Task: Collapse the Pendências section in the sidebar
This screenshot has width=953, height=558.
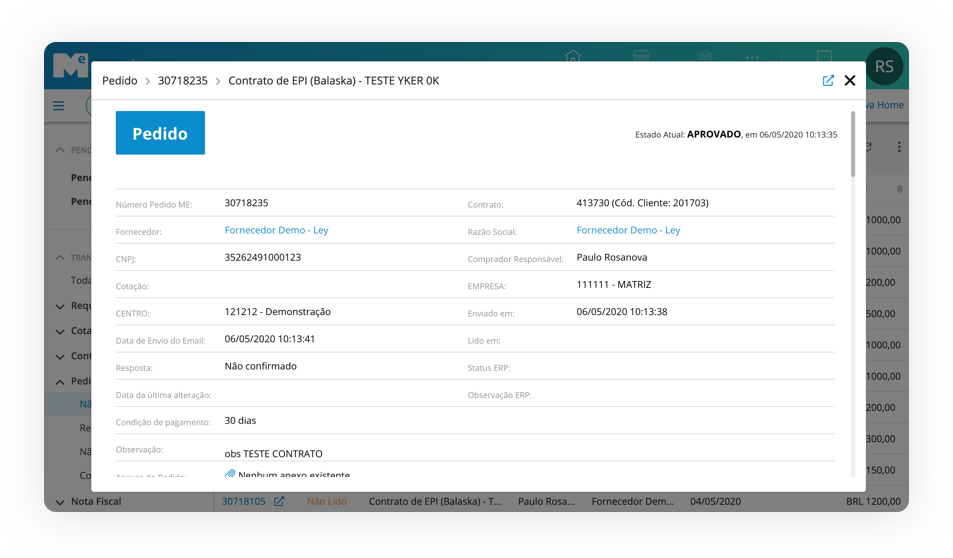Action: tap(60, 150)
